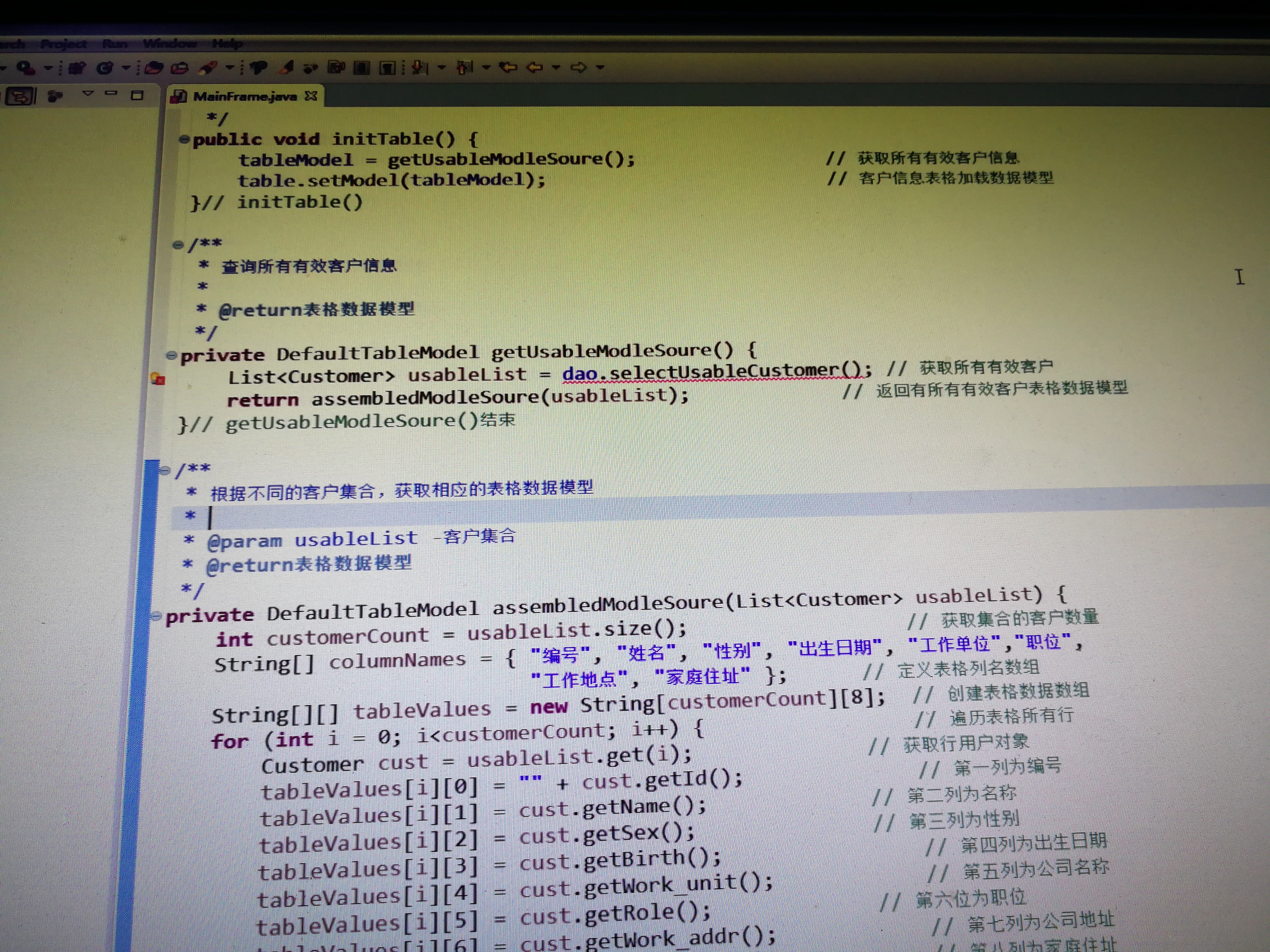This screenshot has width=1270, height=952.
Task: Click the "table.setModel(tableModel);" line
Action: [x=391, y=180]
